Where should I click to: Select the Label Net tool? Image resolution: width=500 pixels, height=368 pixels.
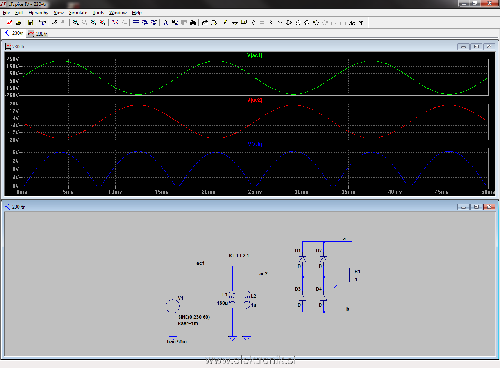(244, 22)
